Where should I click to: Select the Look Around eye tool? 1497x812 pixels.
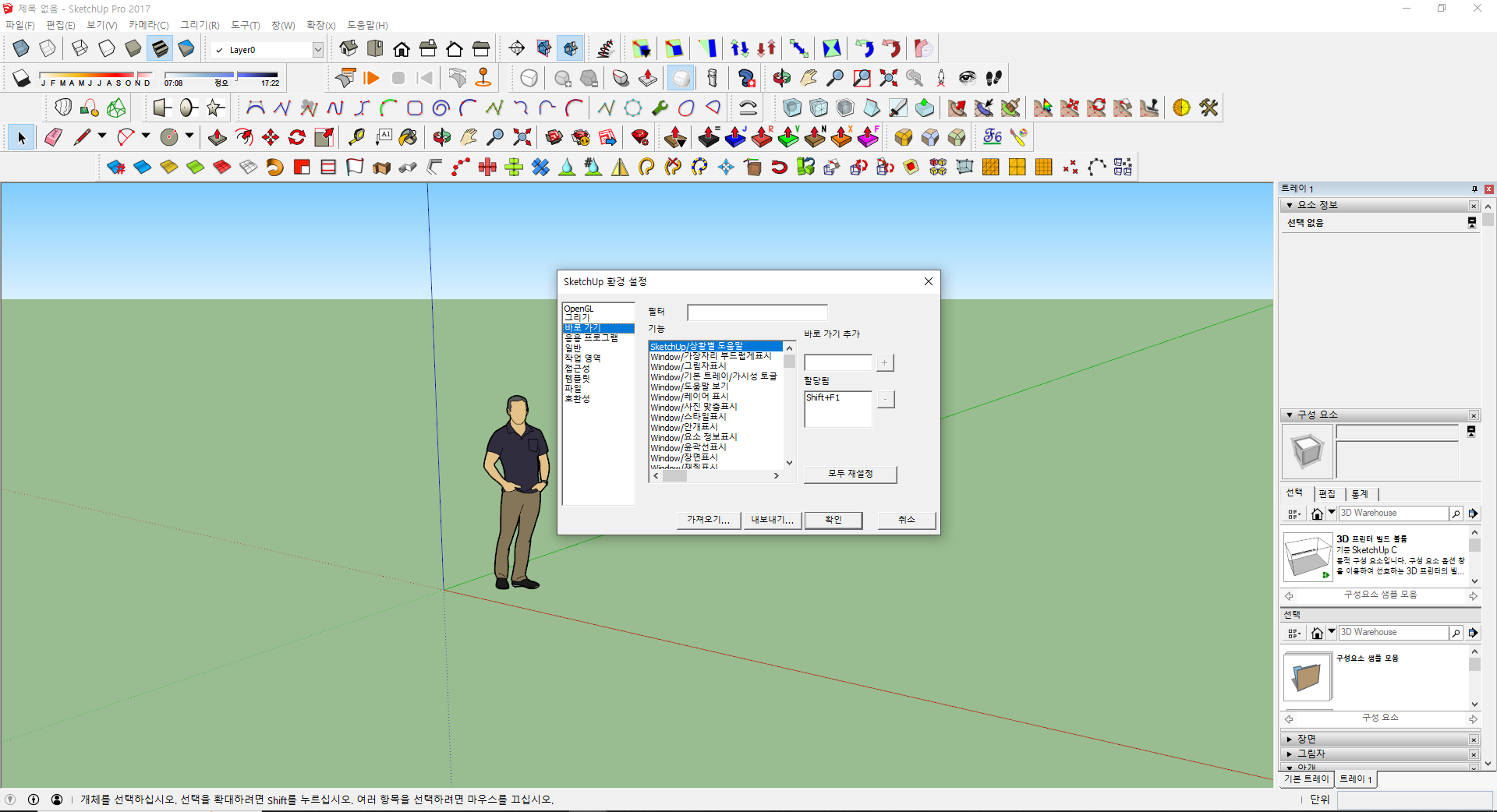click(968, 78)
